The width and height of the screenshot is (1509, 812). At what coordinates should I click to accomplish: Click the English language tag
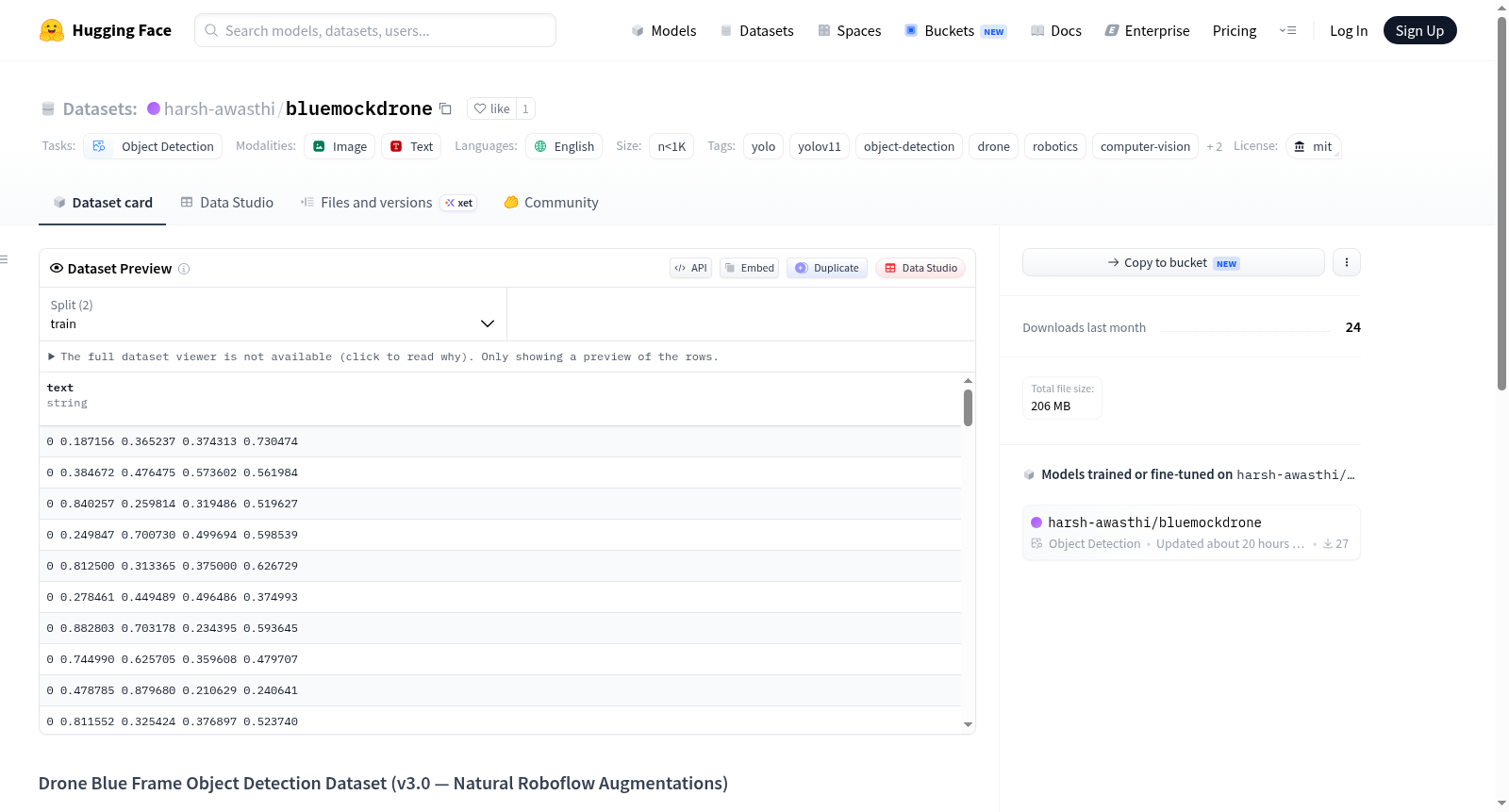click(x=564, y=146)
